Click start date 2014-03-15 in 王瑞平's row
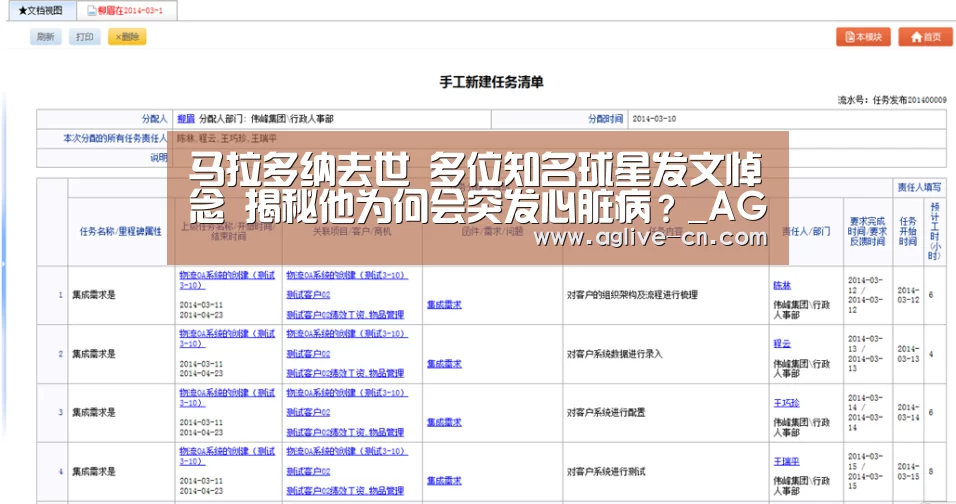The width and height of the screenshot is (956, 504). 908,471
